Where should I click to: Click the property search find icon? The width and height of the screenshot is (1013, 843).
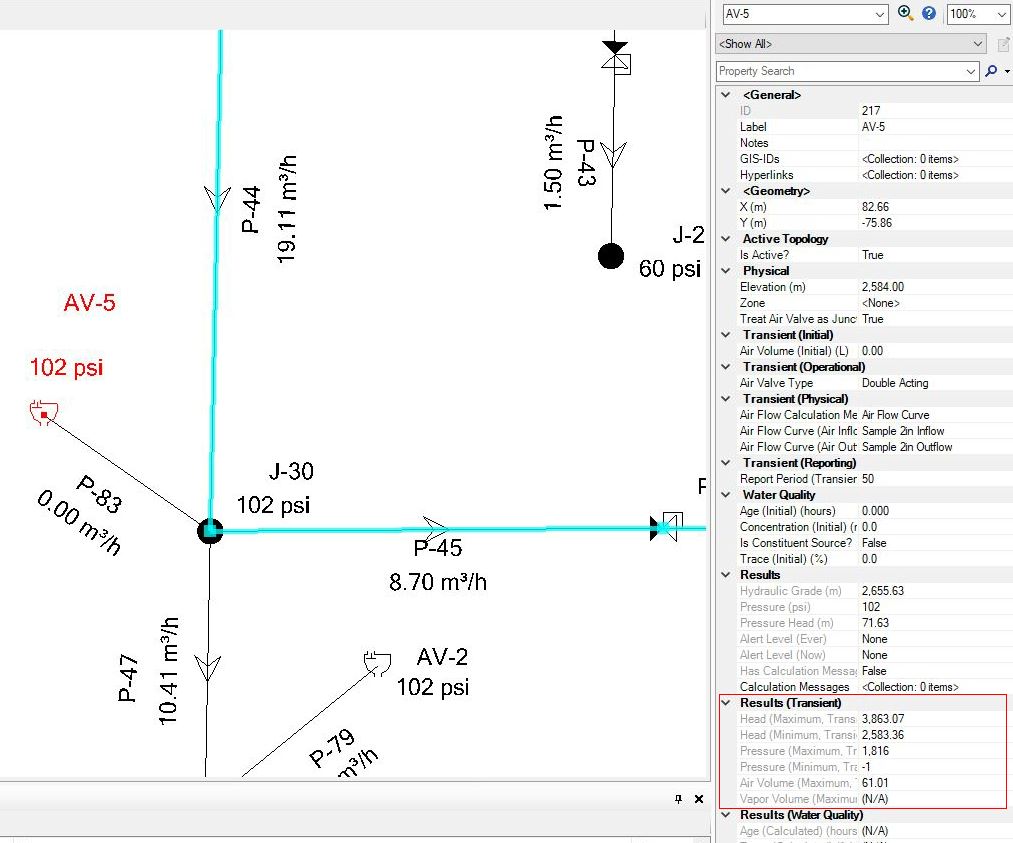point(991,71)
